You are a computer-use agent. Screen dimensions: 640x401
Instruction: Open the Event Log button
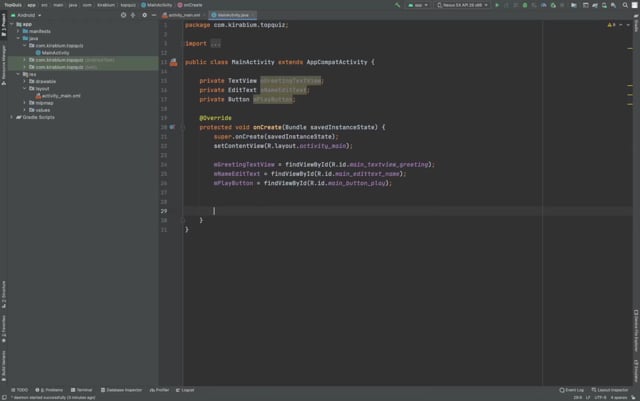coord(571,390)
